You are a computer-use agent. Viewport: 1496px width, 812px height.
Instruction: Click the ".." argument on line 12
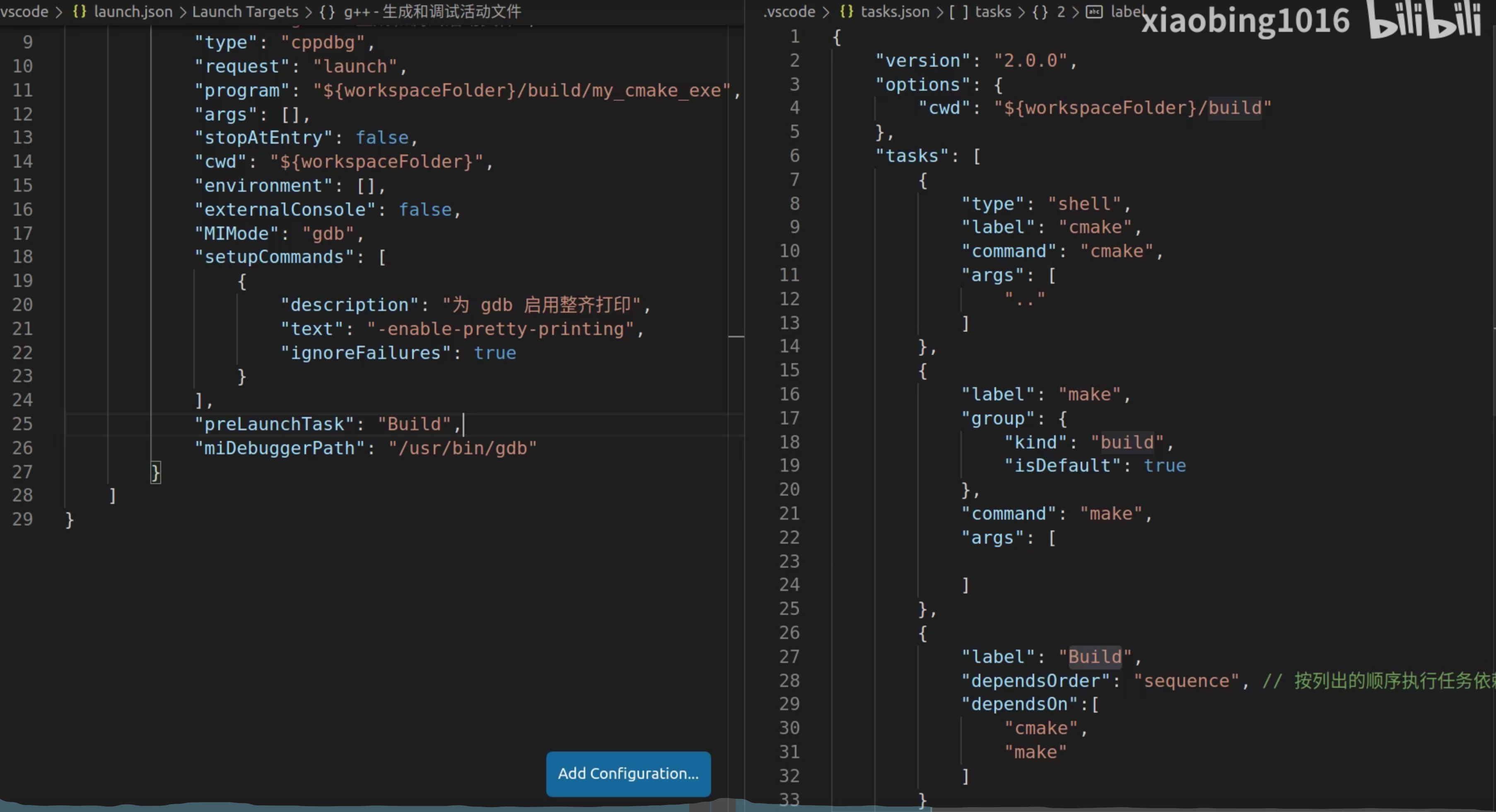point(1025,299)
